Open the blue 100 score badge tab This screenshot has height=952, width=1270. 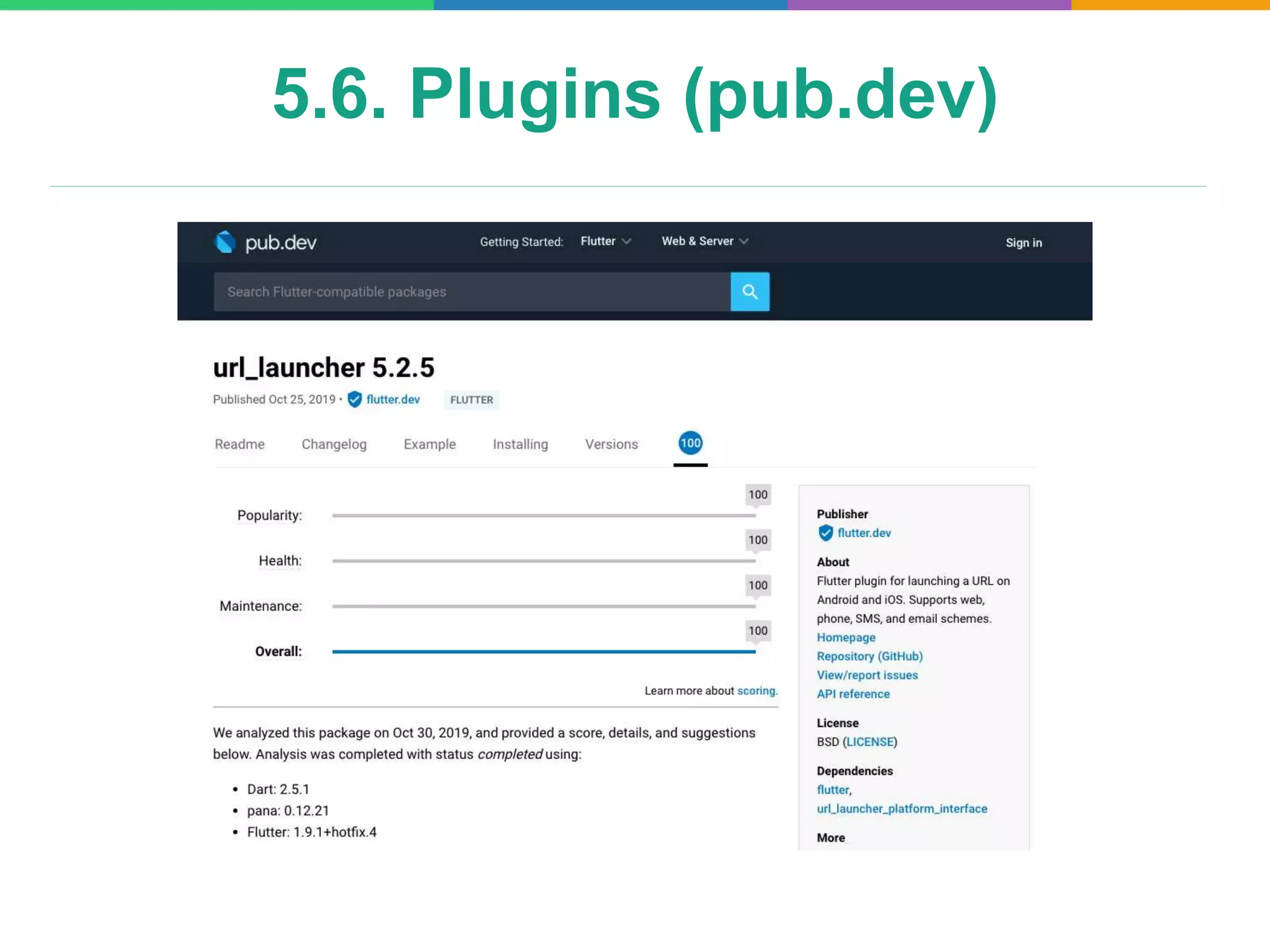[x=690, y=443]
